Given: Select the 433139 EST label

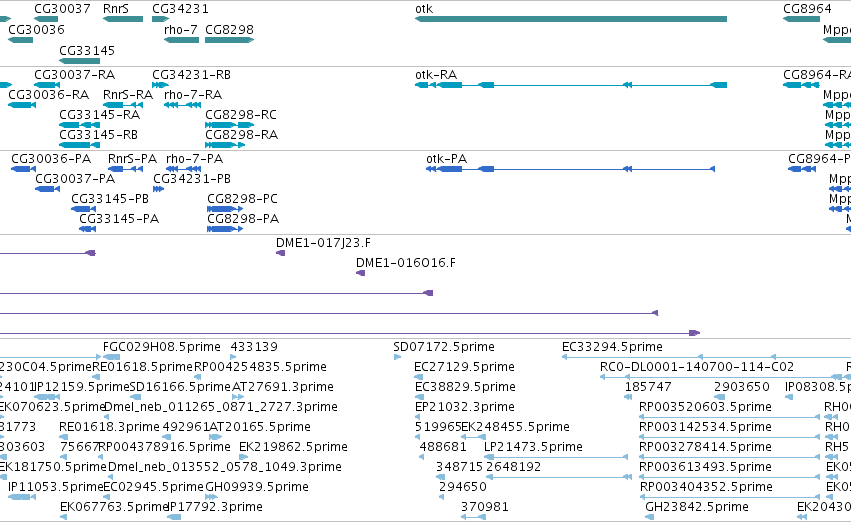Looking at the screenshot, I should click(x=254, y=347).
